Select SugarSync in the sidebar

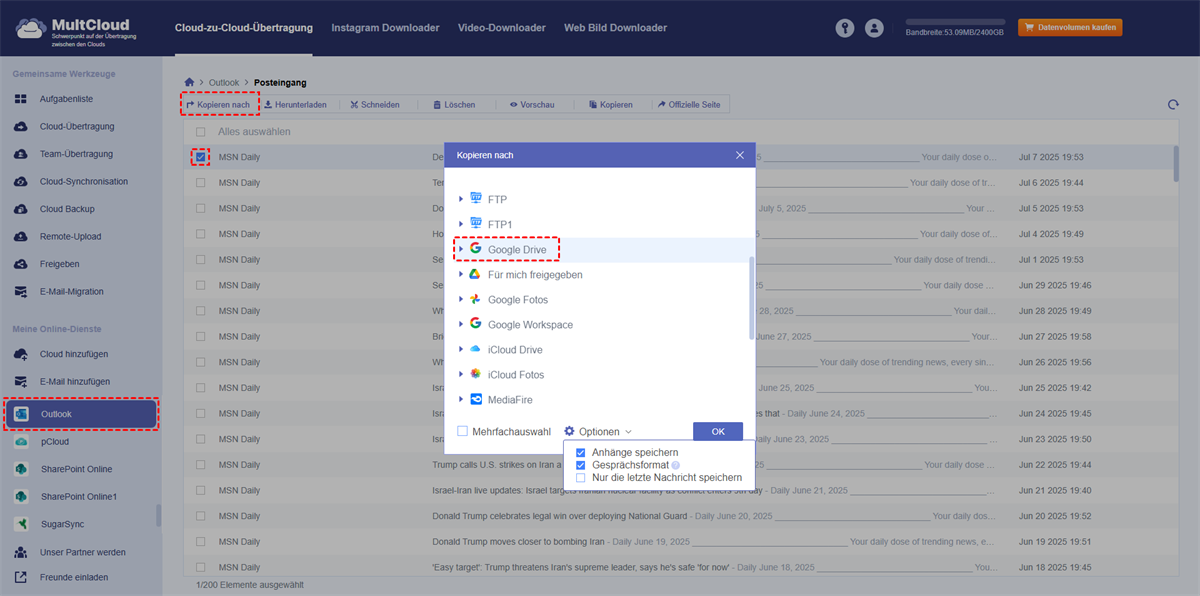pyautogui.click(x=61, y=524)
